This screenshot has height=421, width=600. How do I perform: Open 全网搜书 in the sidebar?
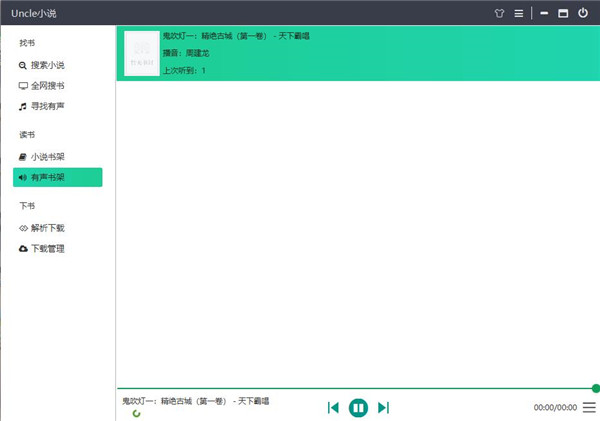[47, 86]
